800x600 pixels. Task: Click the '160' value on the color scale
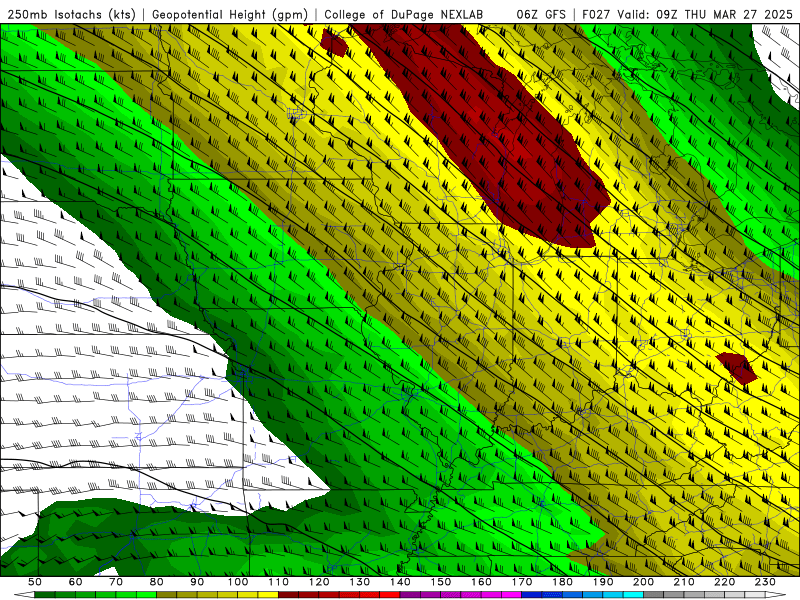482,582
